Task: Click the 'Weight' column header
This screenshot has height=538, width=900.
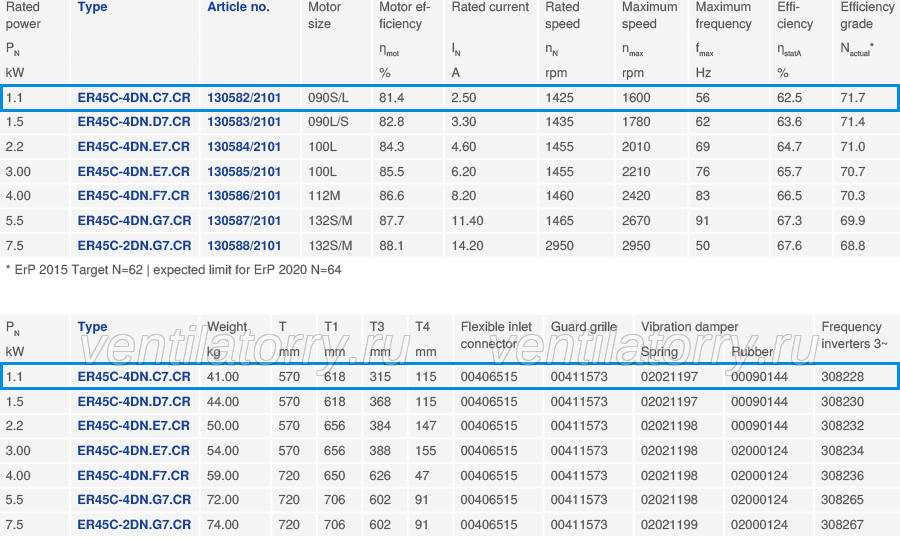Action: [x=227, y=327]
